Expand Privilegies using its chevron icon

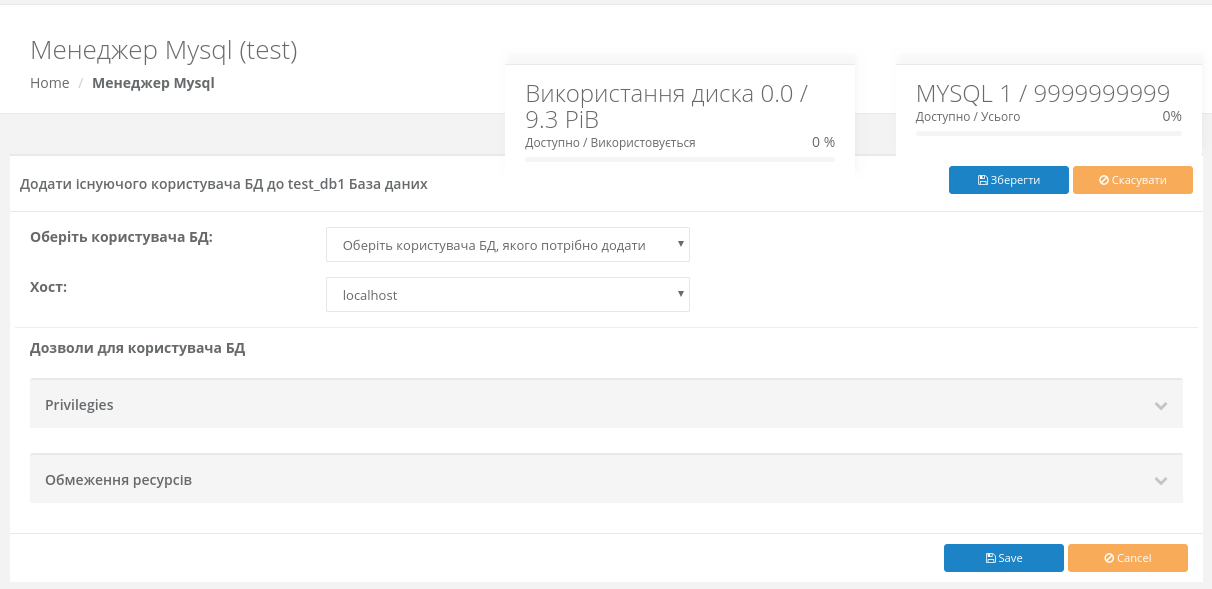[1160, 406]
